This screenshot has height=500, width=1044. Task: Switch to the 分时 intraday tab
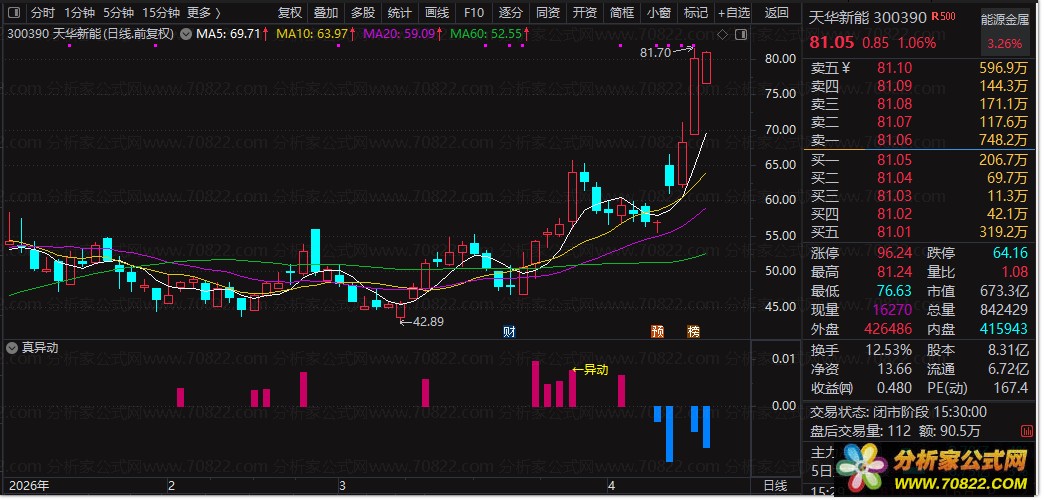[42, 13]
